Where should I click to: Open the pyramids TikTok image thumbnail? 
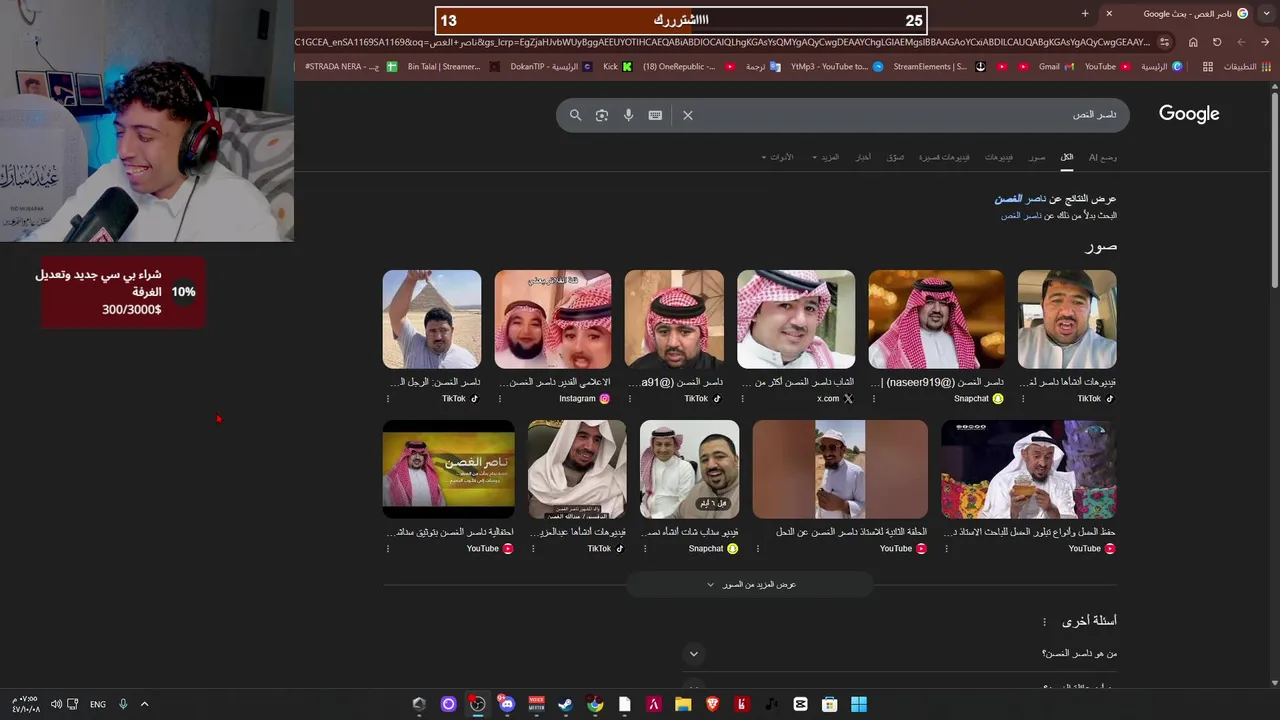432,319
